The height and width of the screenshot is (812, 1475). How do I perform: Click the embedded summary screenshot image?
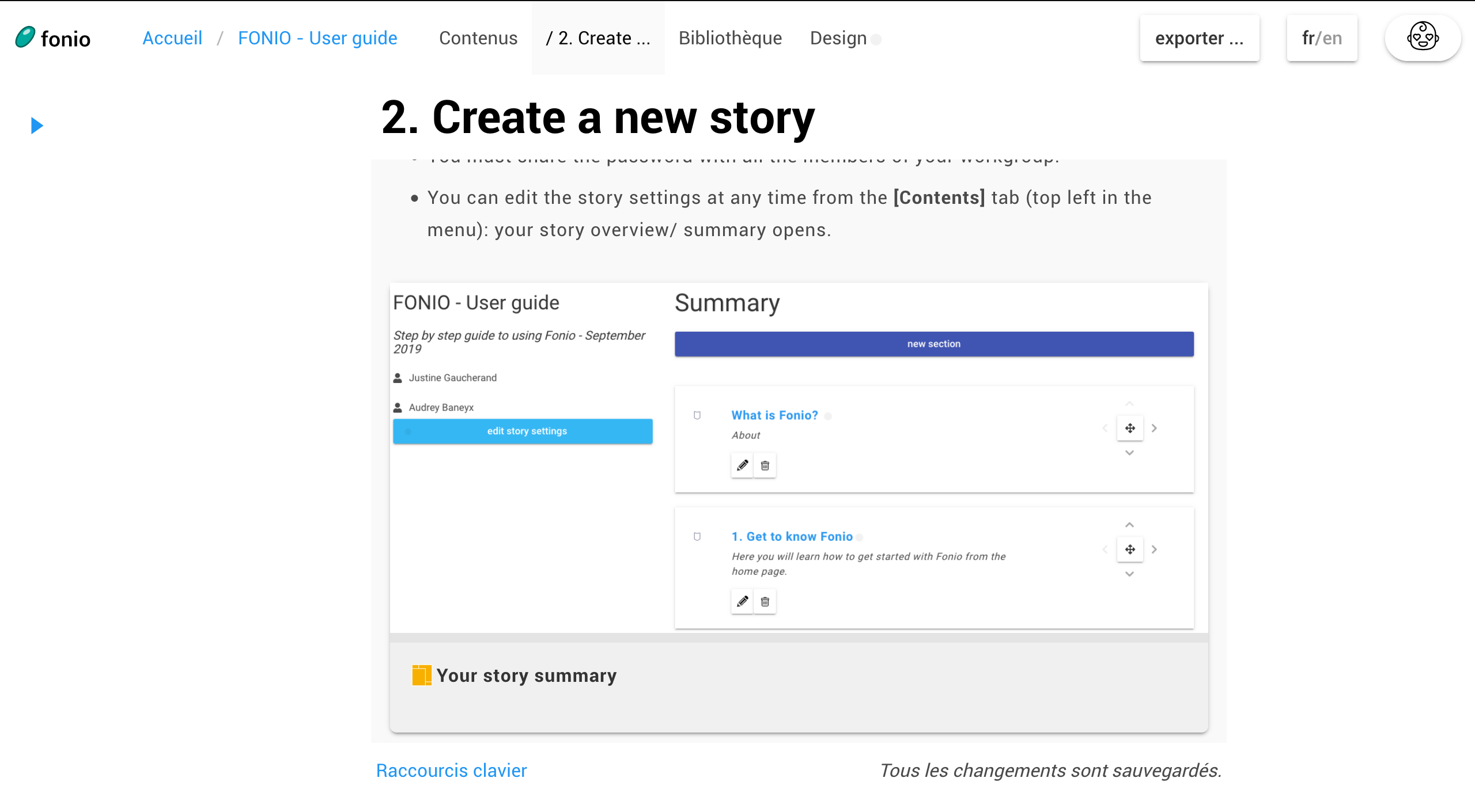[799, 458]
